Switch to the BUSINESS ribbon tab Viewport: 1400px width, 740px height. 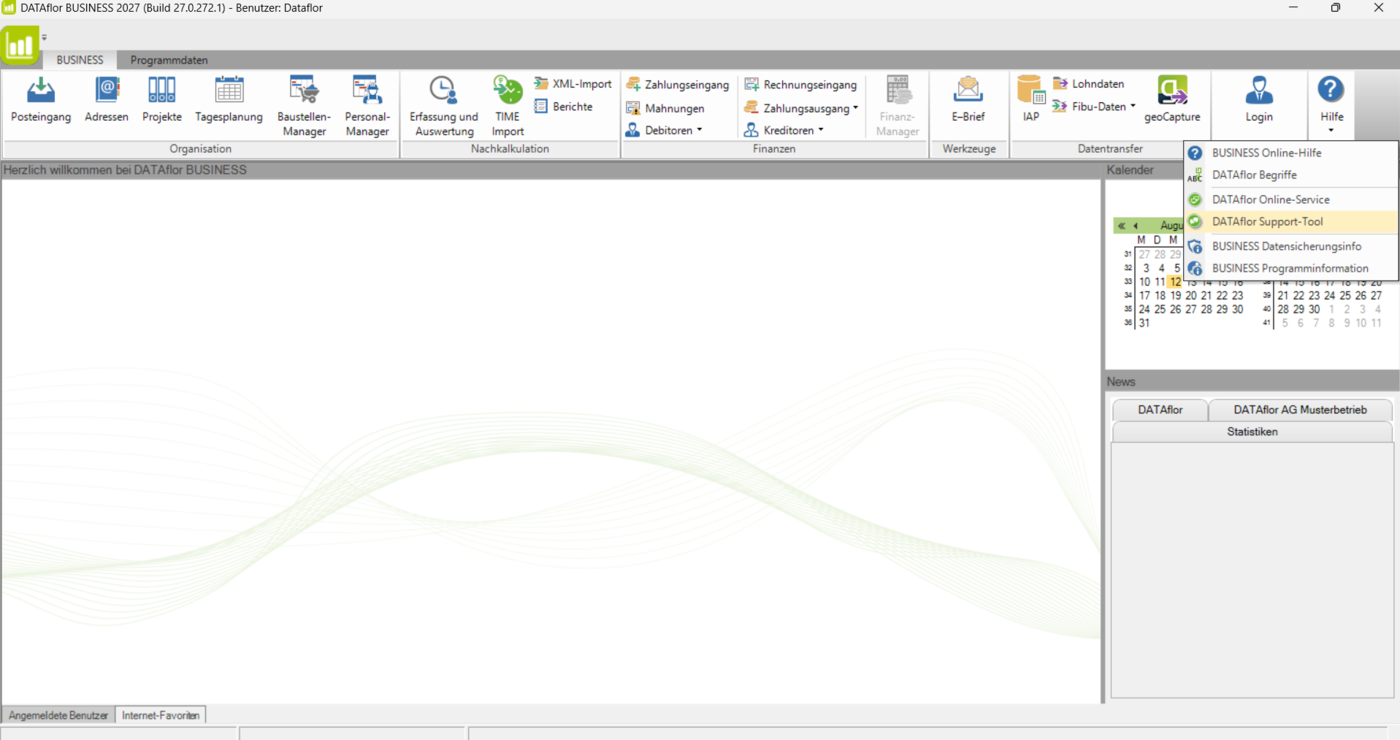click(x=80, y=60)
